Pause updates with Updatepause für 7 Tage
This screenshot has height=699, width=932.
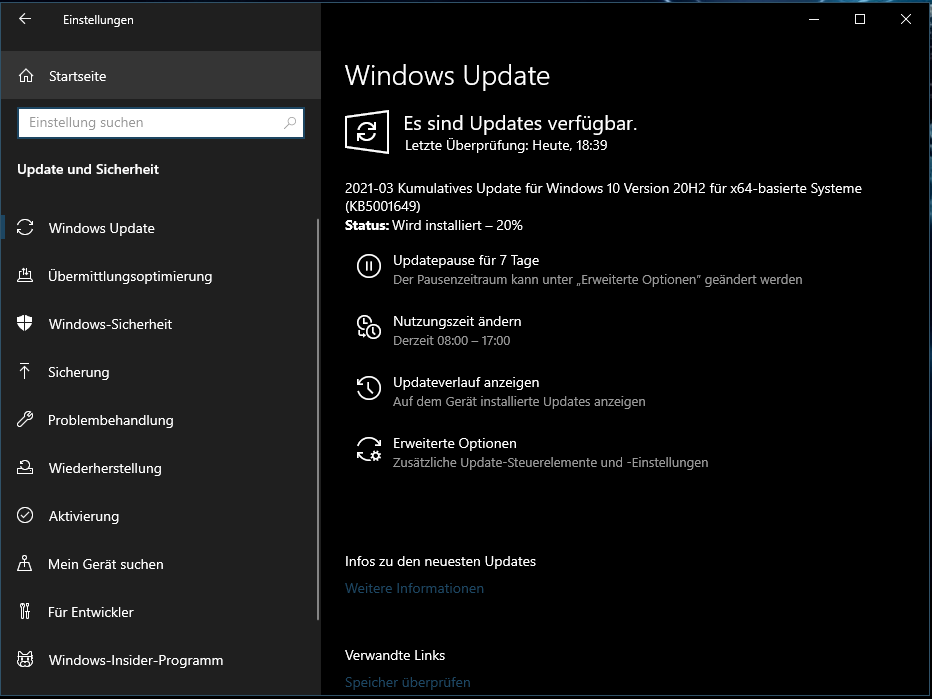580,269
